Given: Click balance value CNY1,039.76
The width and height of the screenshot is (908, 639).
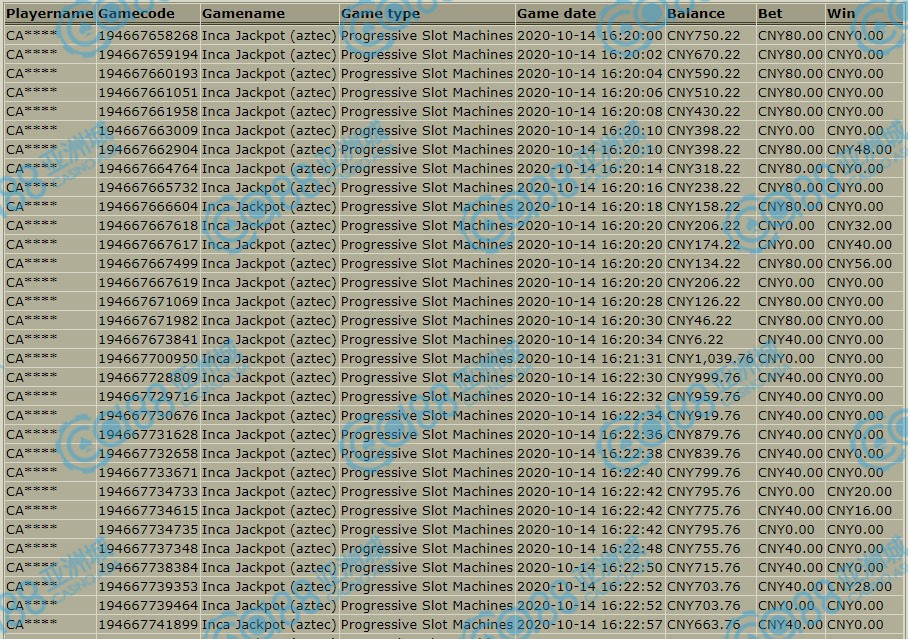Looking at the screenshot, I should (710, 359).
